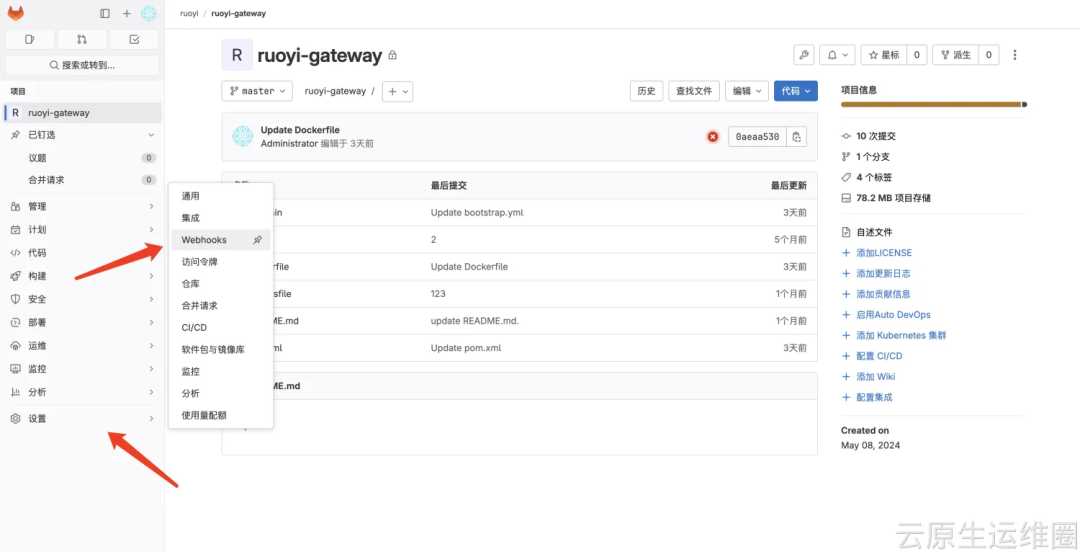The width and height of the screenshot is (1080, 552).
Task: Click the search or go to field
Action: 82,65
